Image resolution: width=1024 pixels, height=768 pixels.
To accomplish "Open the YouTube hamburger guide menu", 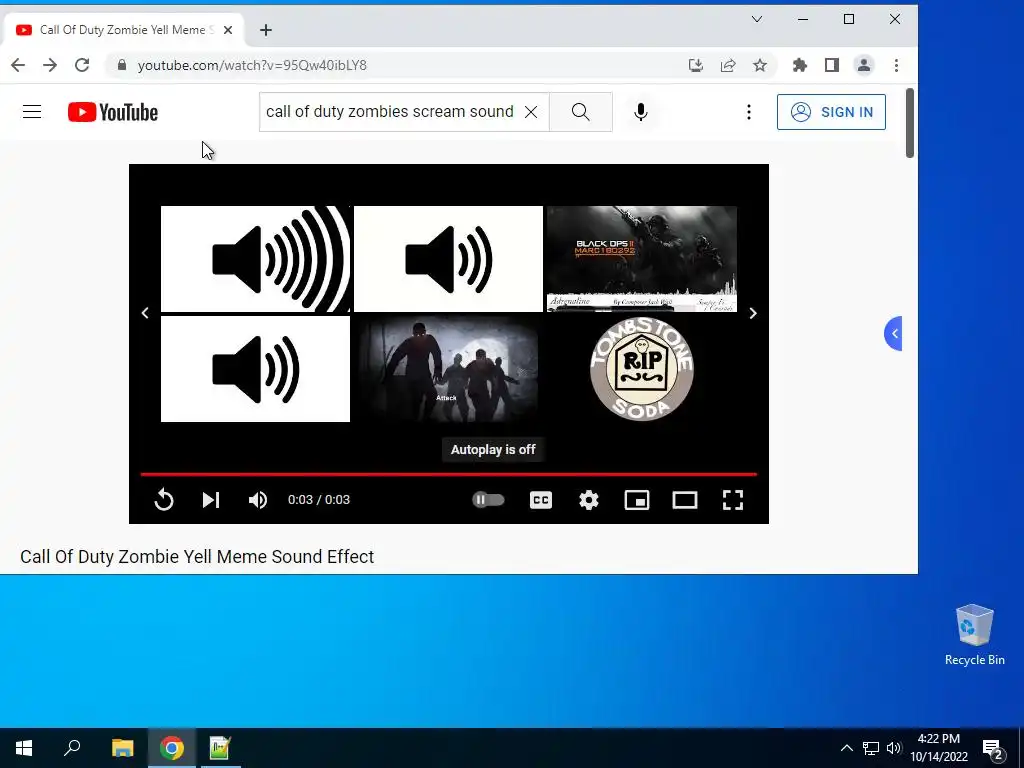I will 32,112.
